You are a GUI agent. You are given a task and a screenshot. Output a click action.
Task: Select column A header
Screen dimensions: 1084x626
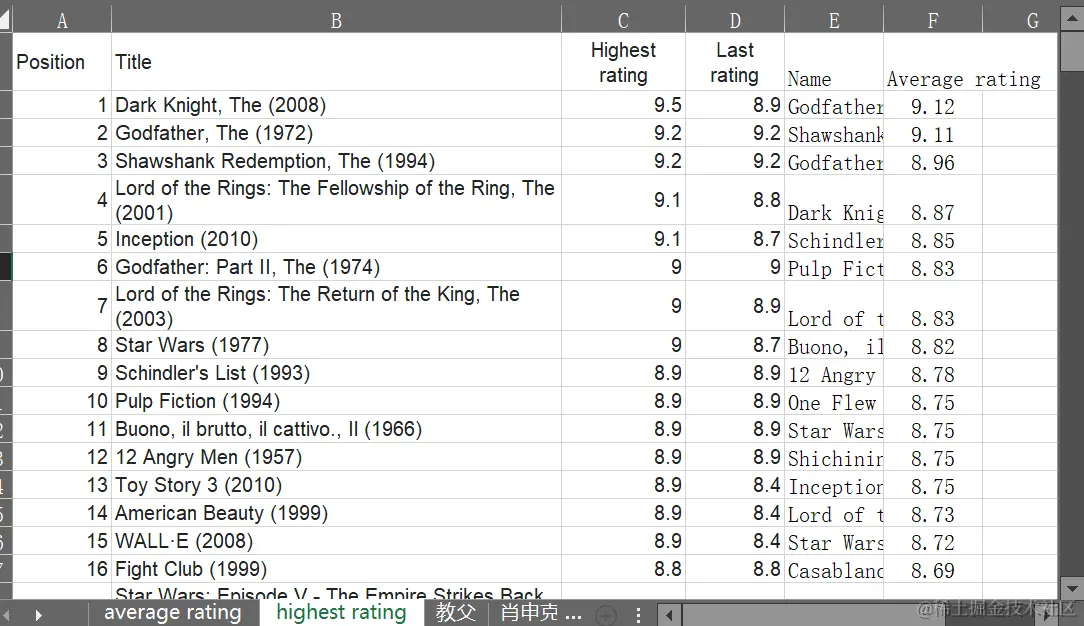(62, 21)
